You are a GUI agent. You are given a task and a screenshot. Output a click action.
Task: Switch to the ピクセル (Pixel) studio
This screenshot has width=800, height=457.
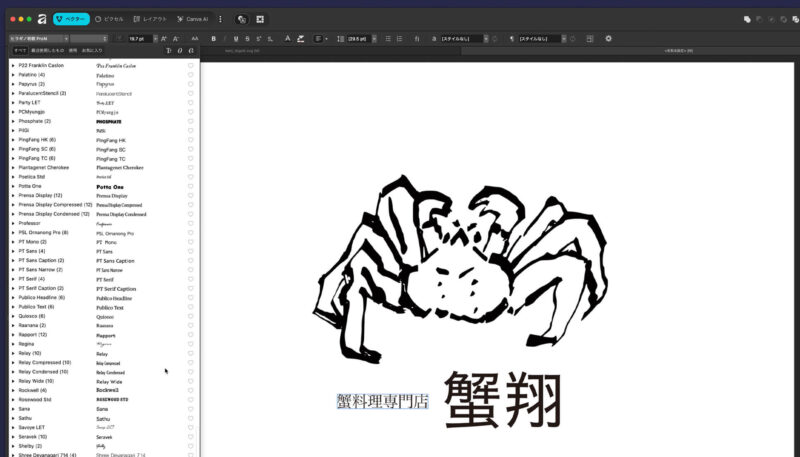coord(109,19)
